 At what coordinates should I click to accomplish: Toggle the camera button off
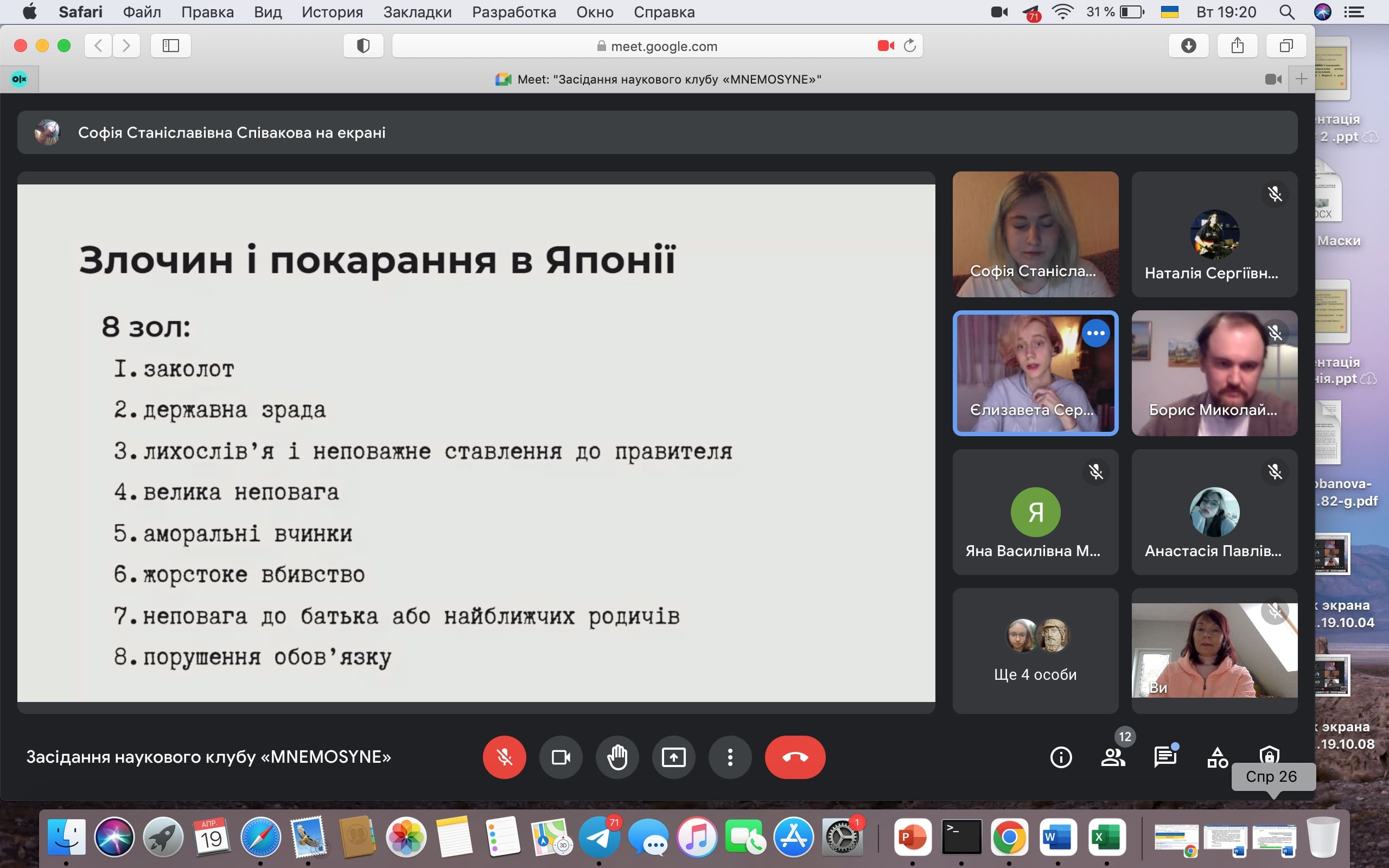point(561,757)
